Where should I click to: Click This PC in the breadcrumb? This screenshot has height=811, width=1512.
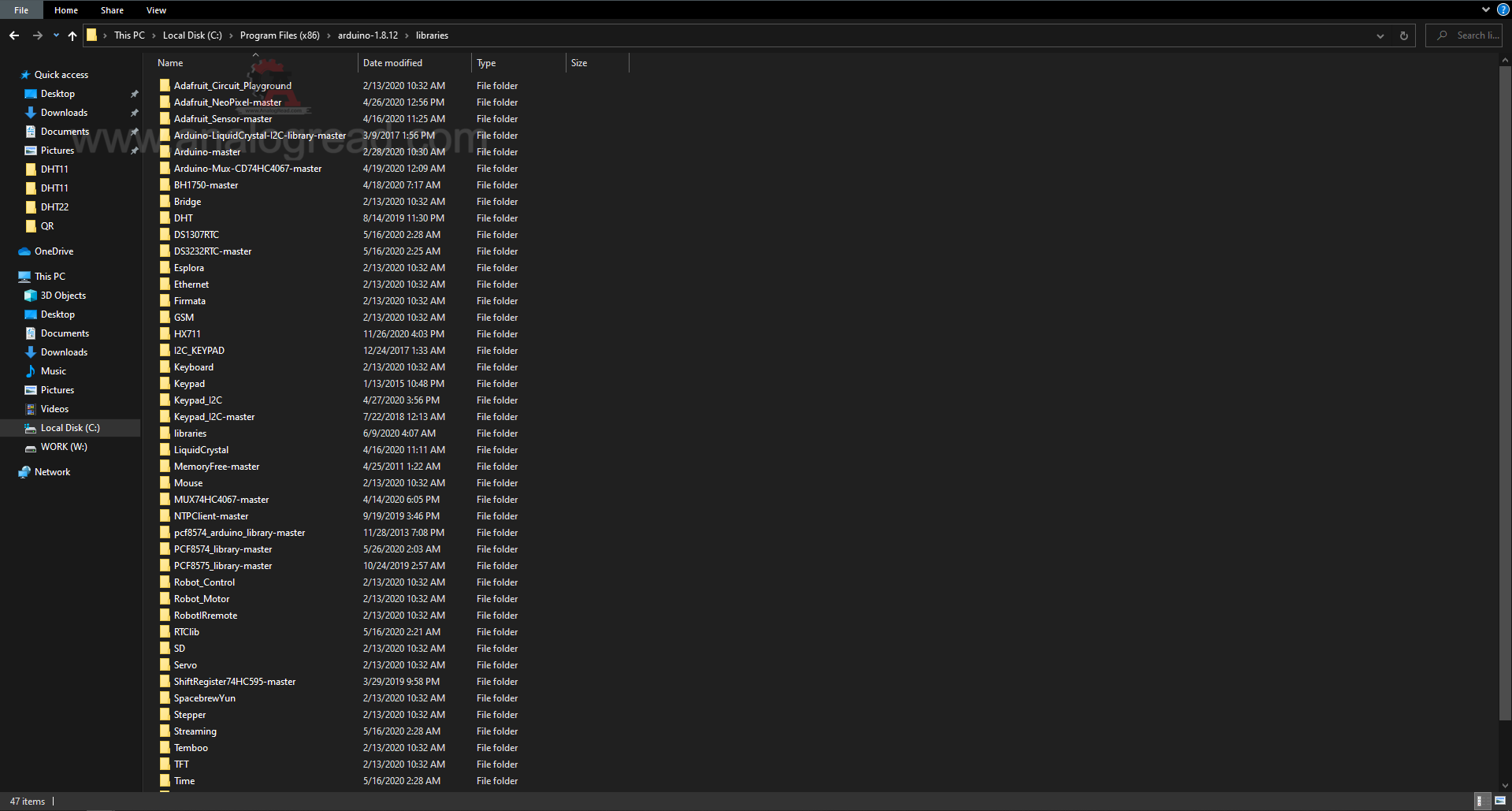pos(129,35)
